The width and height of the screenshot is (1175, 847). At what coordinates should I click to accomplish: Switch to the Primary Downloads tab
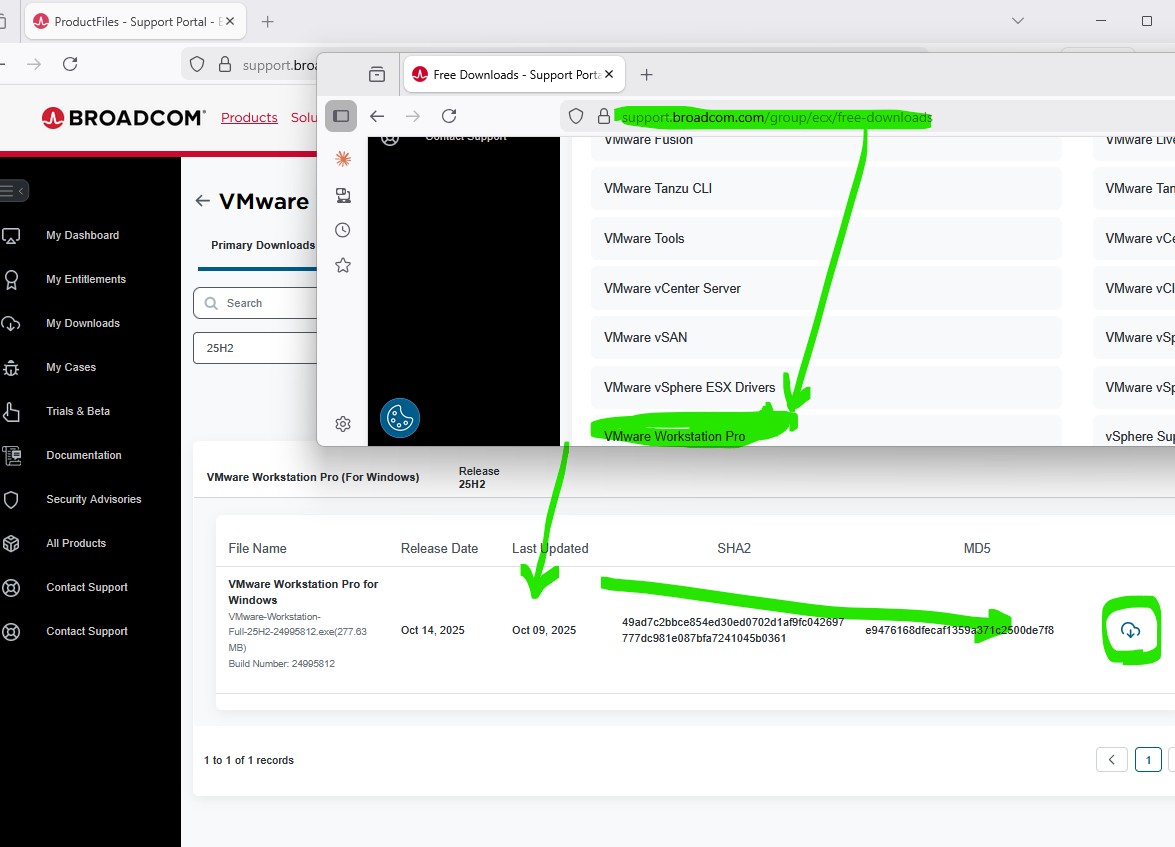262,245
